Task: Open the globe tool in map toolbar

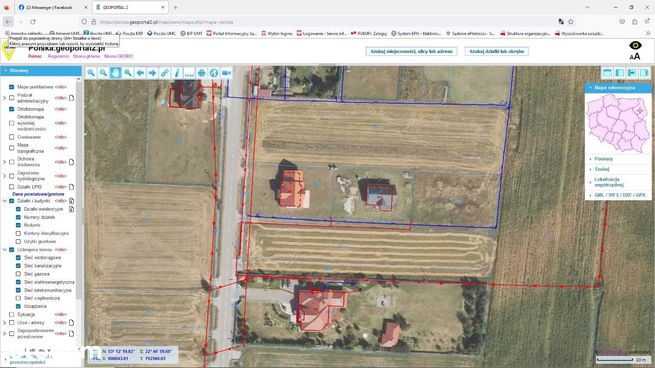Action: click(x=213, y=73)
